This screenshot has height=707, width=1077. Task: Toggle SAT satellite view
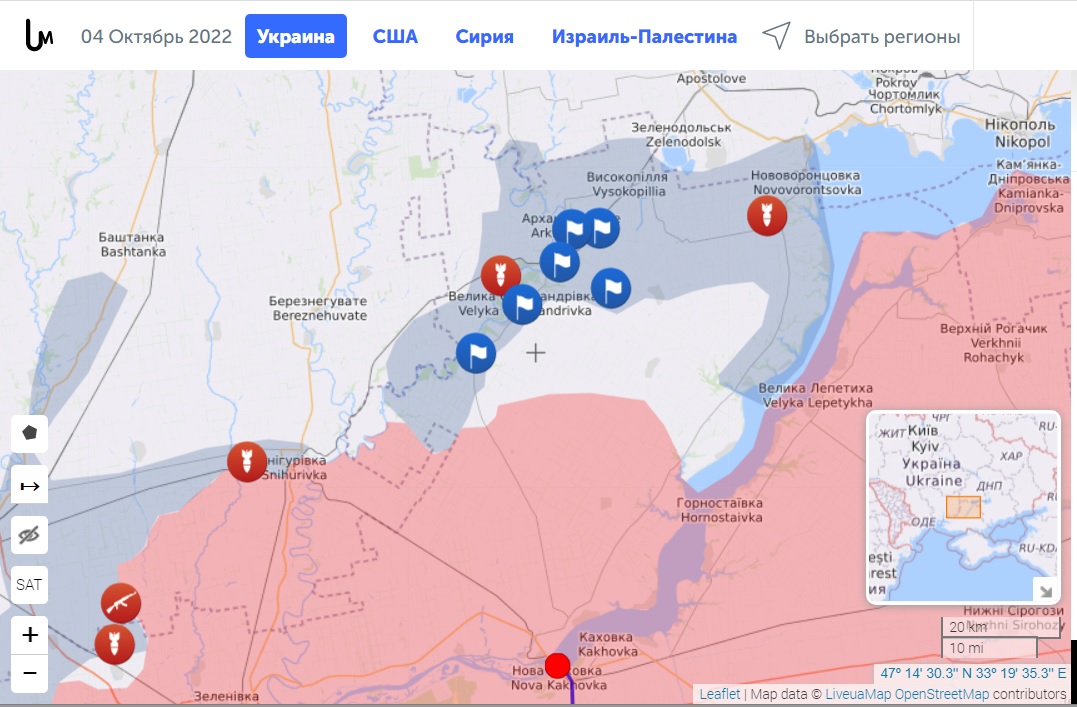pos(30,585)
